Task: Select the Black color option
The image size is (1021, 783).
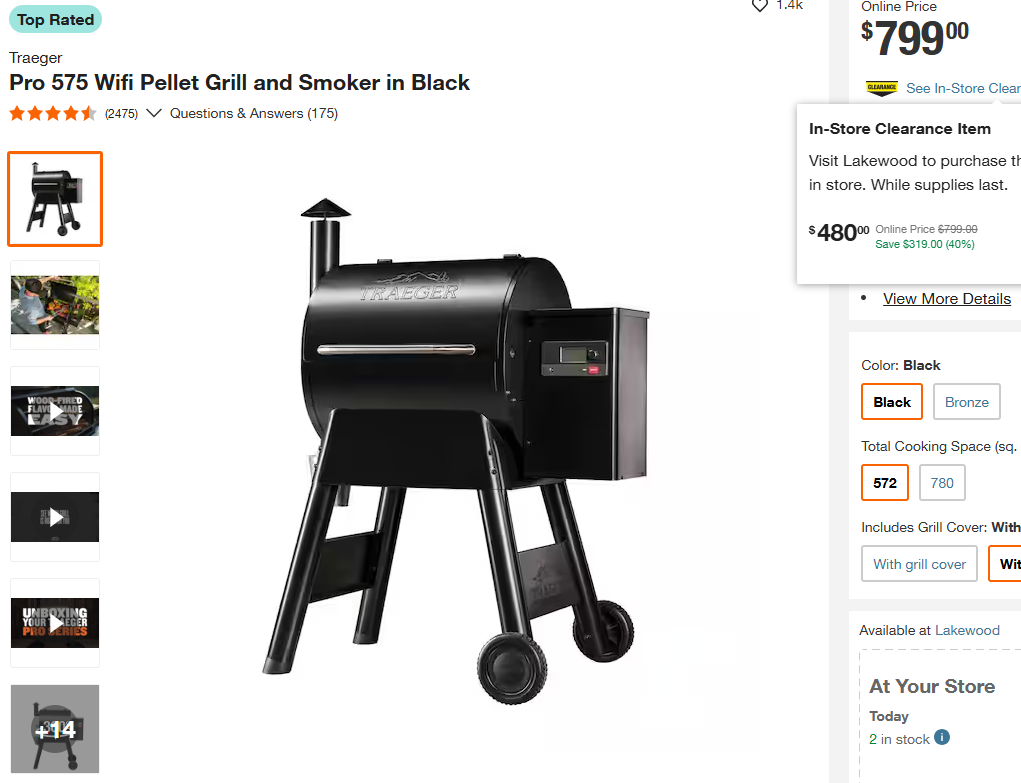Action: [892, 402]
